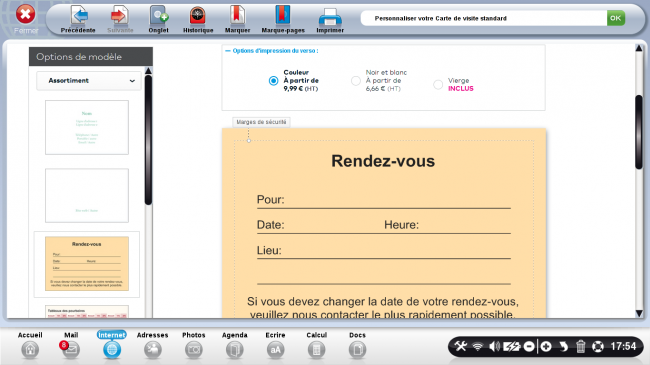Open the Ecrire writing app
650x365 pixels.
[275, 350]
